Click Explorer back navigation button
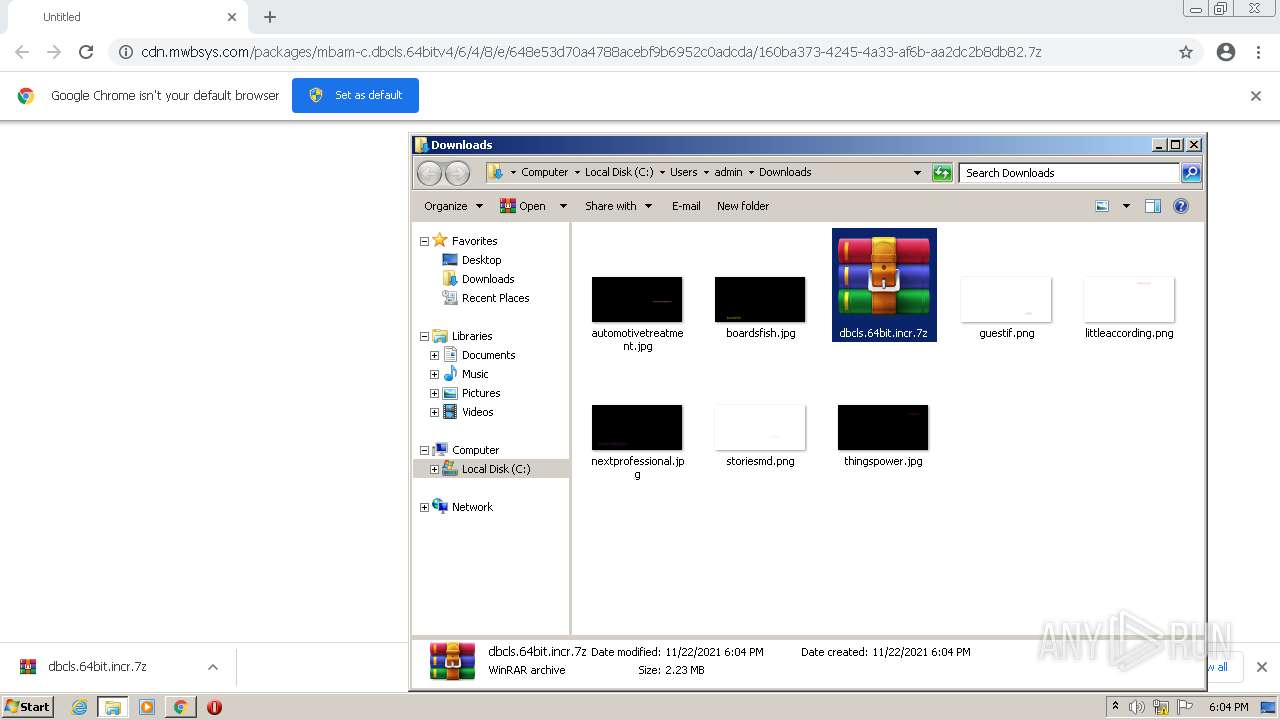 coord(429,172)
